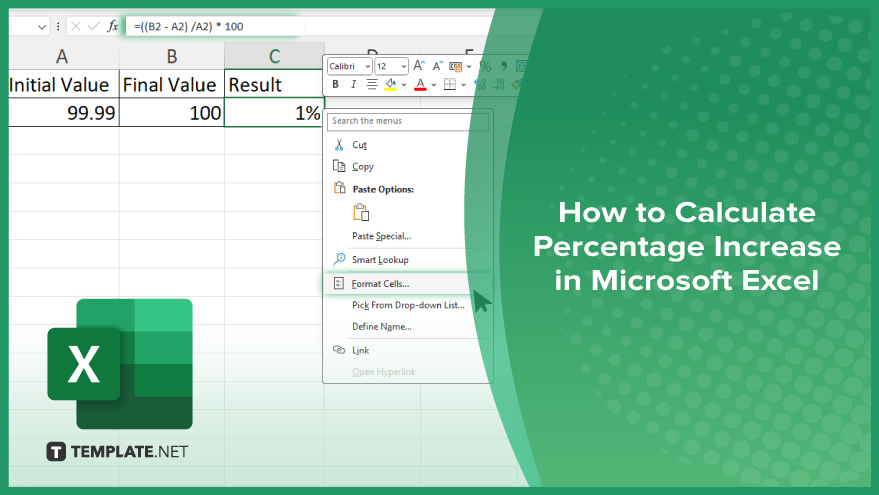Toggle italic in the mini toolbar

[353, 85]
